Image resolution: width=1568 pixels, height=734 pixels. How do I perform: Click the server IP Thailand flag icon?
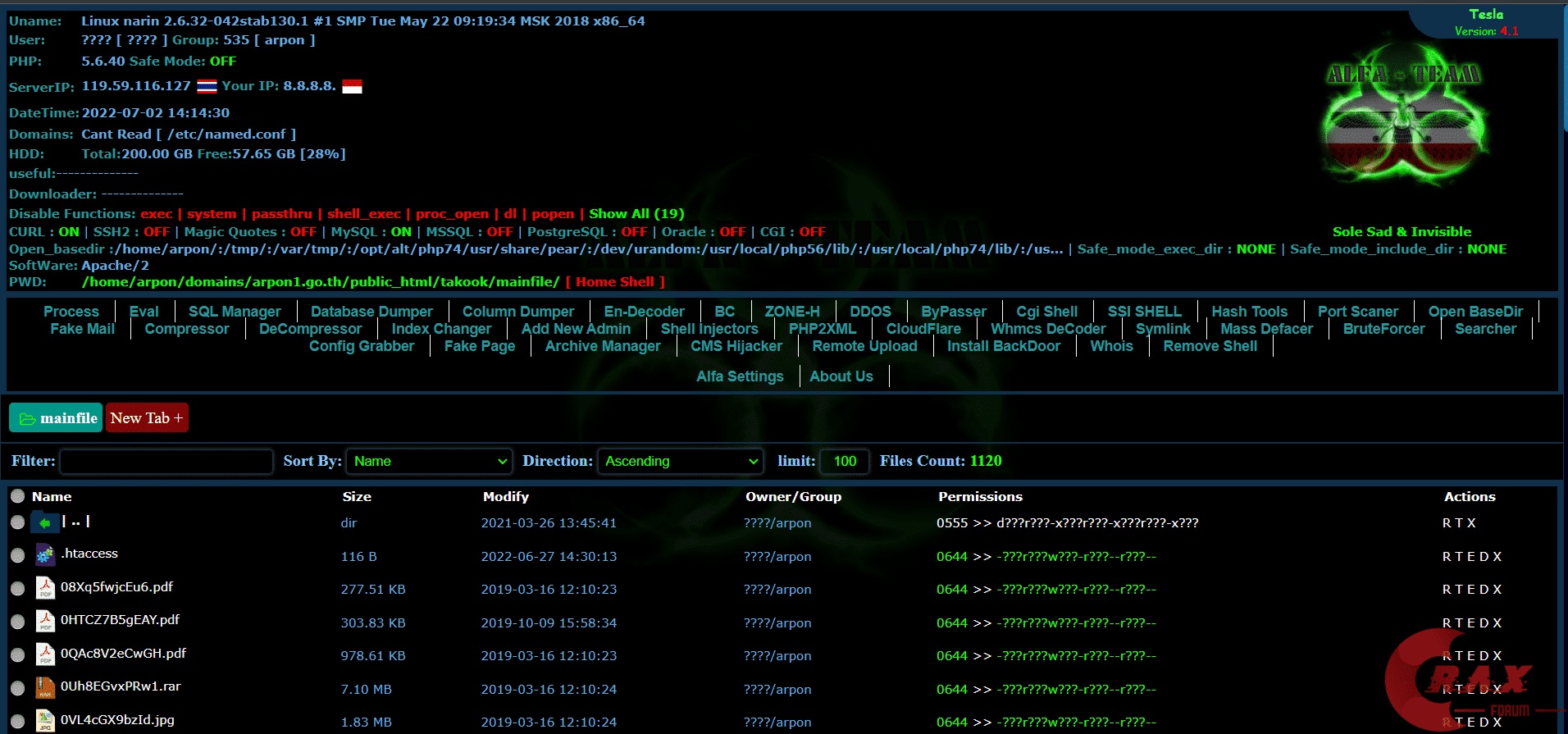[207, 87]
